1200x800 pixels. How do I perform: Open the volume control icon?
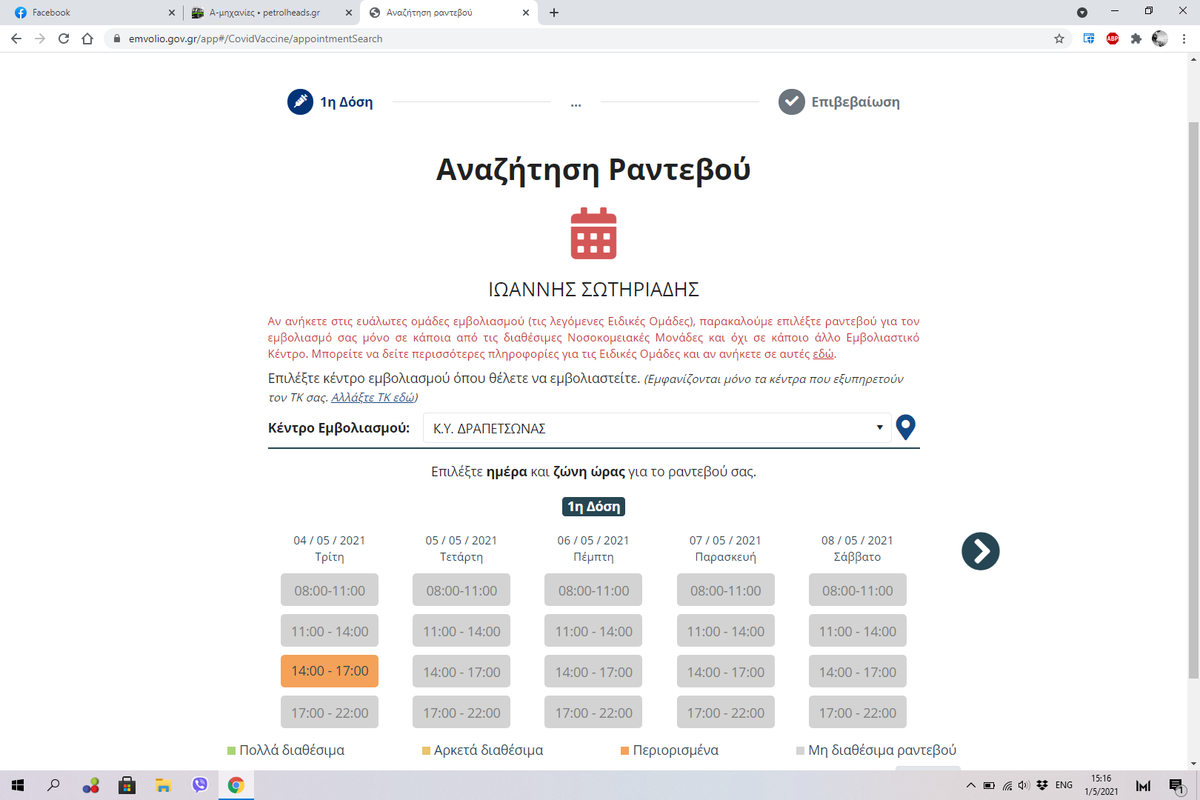point(1024,785)
